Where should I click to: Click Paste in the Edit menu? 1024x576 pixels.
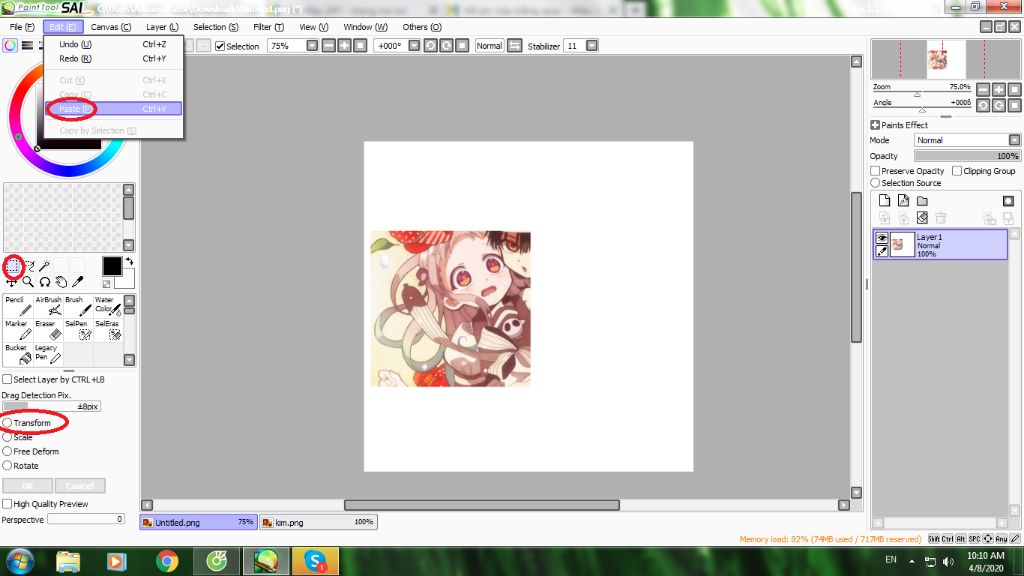point(75,108)
